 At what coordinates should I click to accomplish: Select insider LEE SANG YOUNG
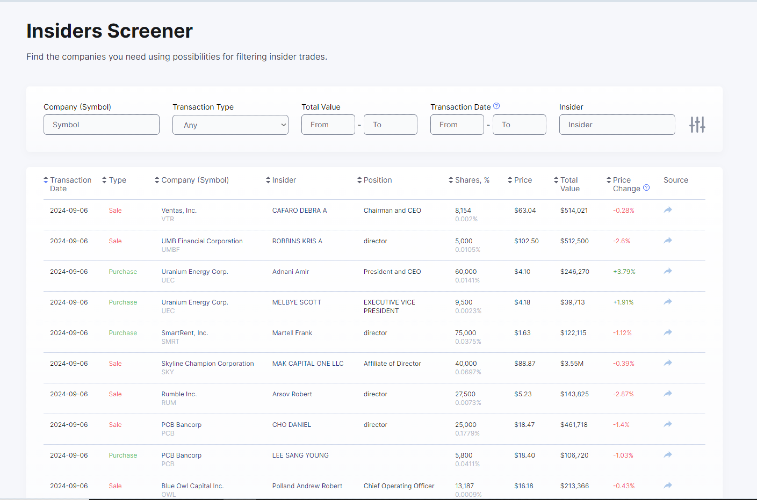pos(300,455)
